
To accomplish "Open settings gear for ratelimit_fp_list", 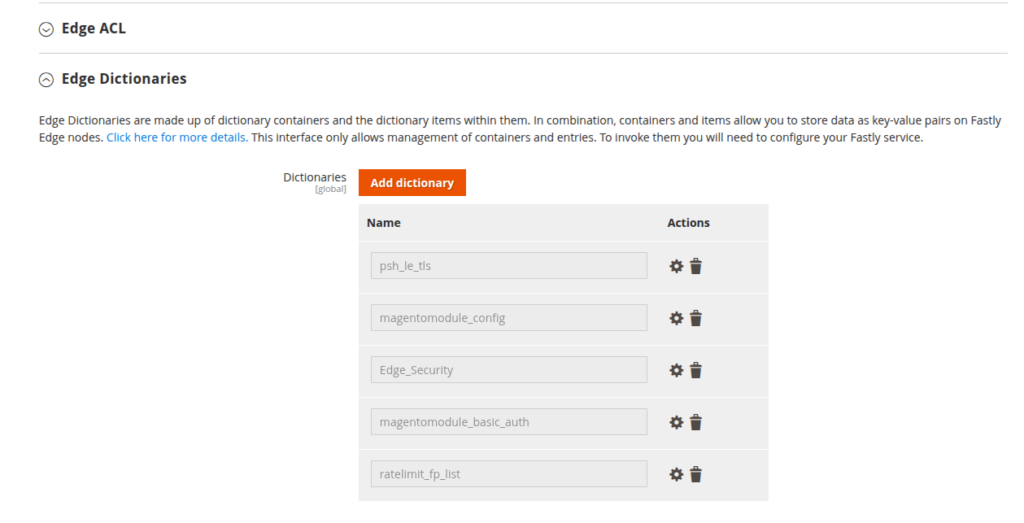I will coord(676,475).
